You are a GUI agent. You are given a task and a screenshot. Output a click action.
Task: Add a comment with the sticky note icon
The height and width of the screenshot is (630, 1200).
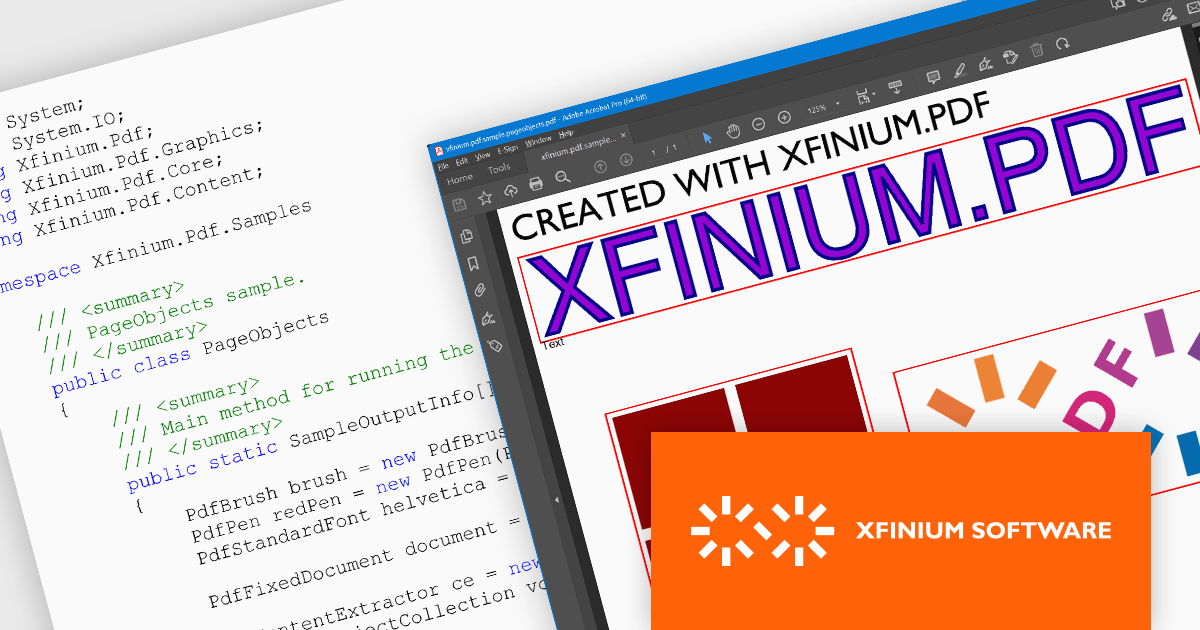[933, 76]
